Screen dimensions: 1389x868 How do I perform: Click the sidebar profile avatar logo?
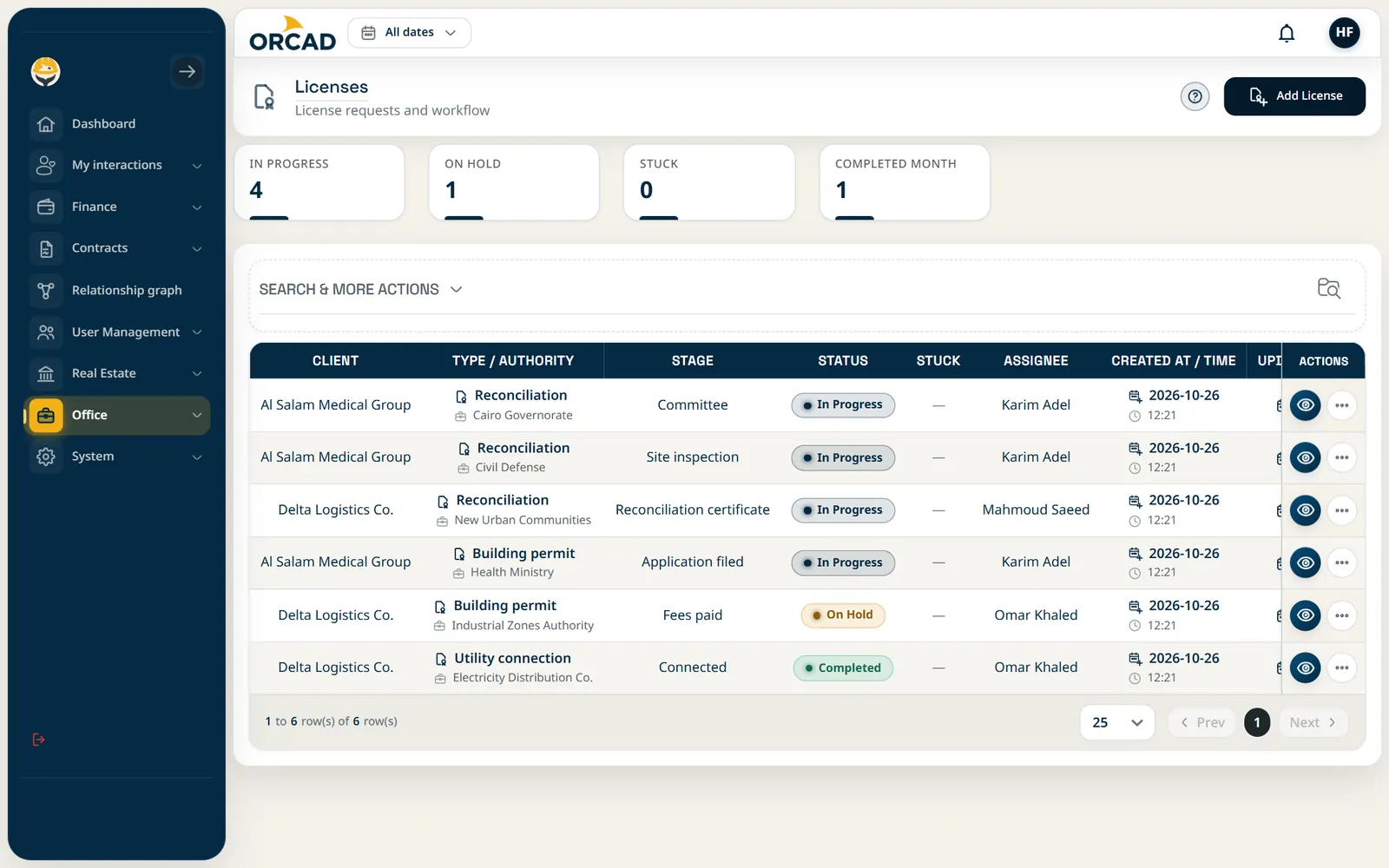[x=45, y=71]
